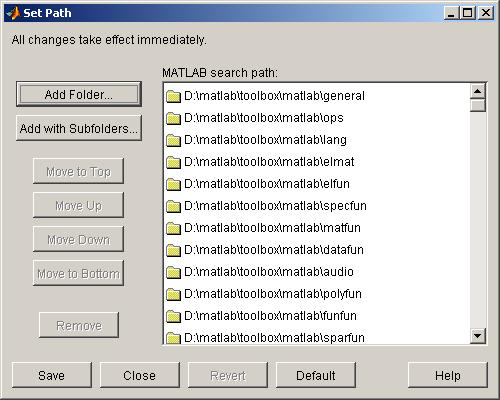Click the Move Down button

coord(78,239)
